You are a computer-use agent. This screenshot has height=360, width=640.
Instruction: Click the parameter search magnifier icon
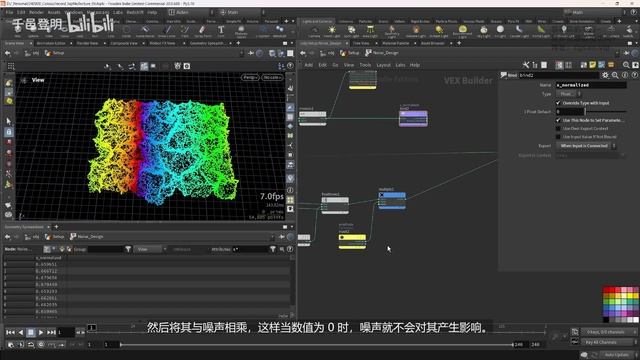pyautogui.click(x=615, y=75)
